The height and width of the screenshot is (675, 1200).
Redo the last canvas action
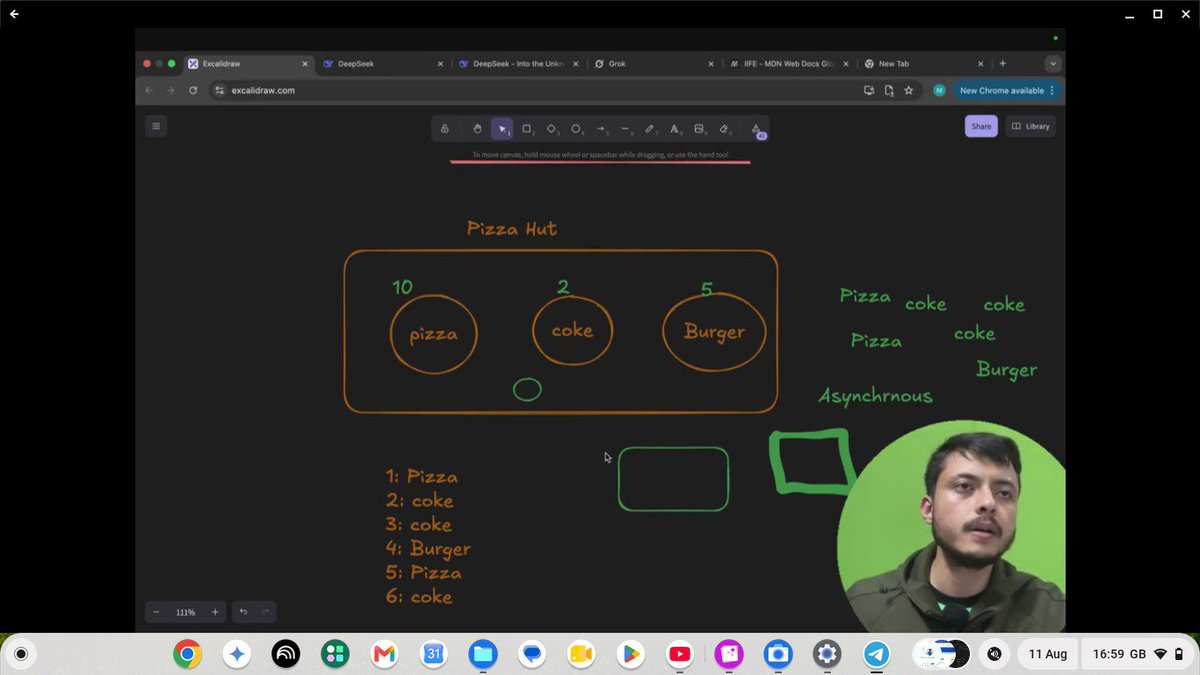265,612
